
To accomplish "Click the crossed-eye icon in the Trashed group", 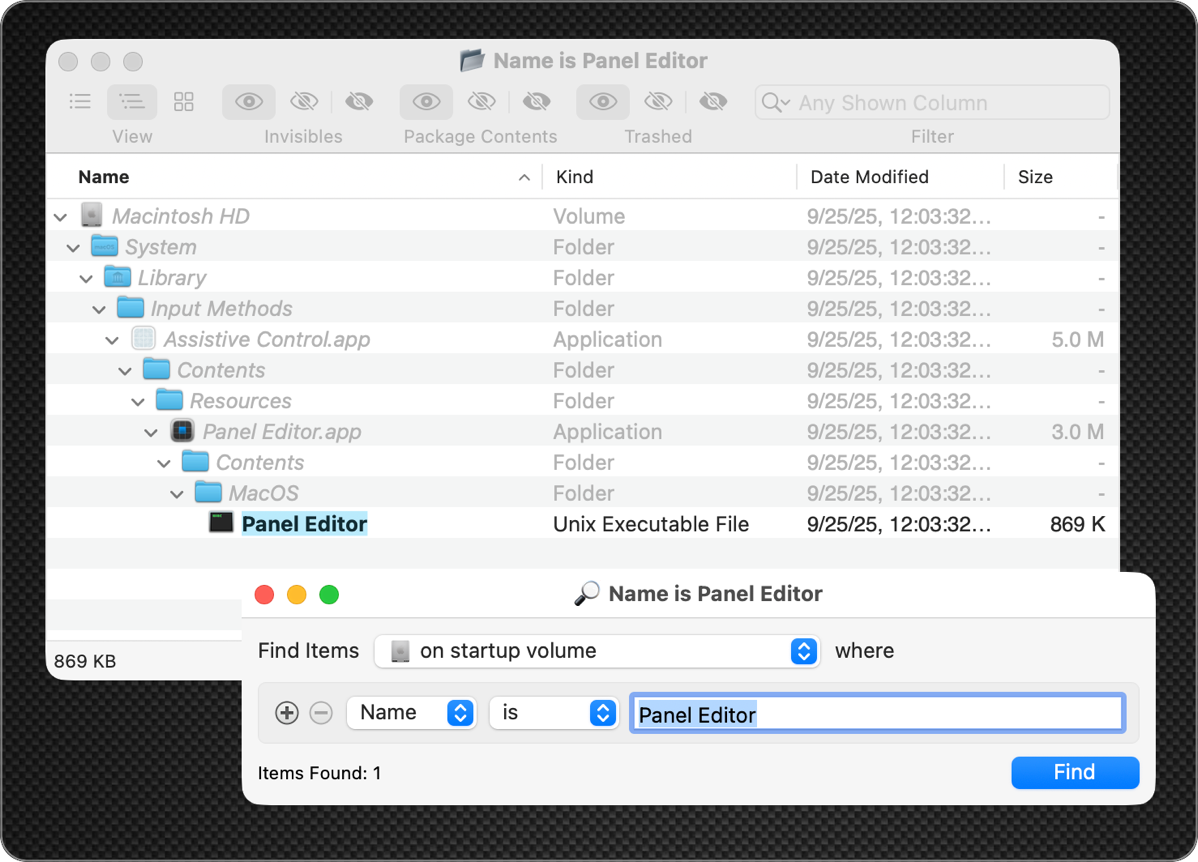I will pos(658,101).
